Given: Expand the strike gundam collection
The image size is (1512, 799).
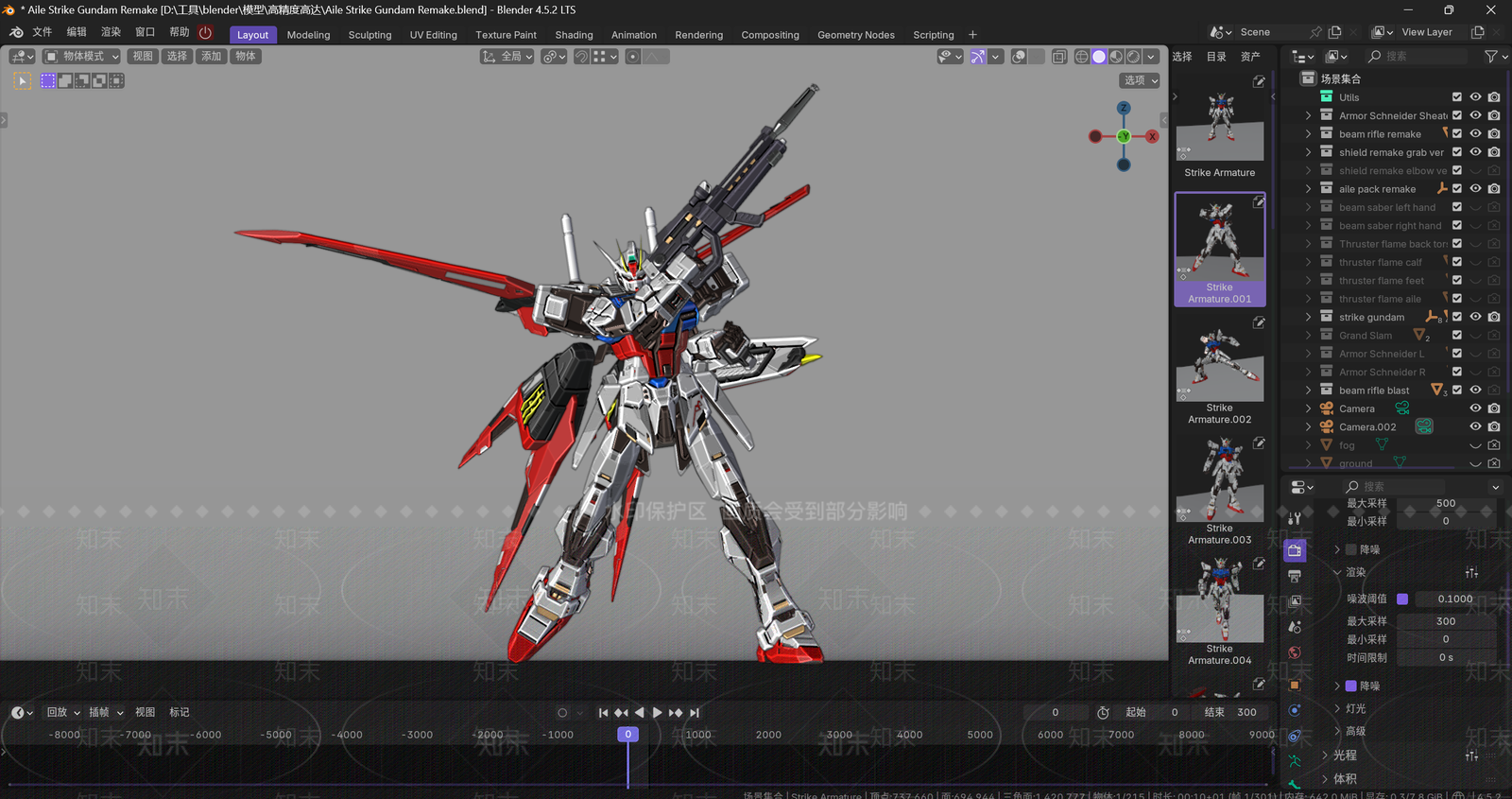Looking at the screenshot, I should (x=1309, y=317).
